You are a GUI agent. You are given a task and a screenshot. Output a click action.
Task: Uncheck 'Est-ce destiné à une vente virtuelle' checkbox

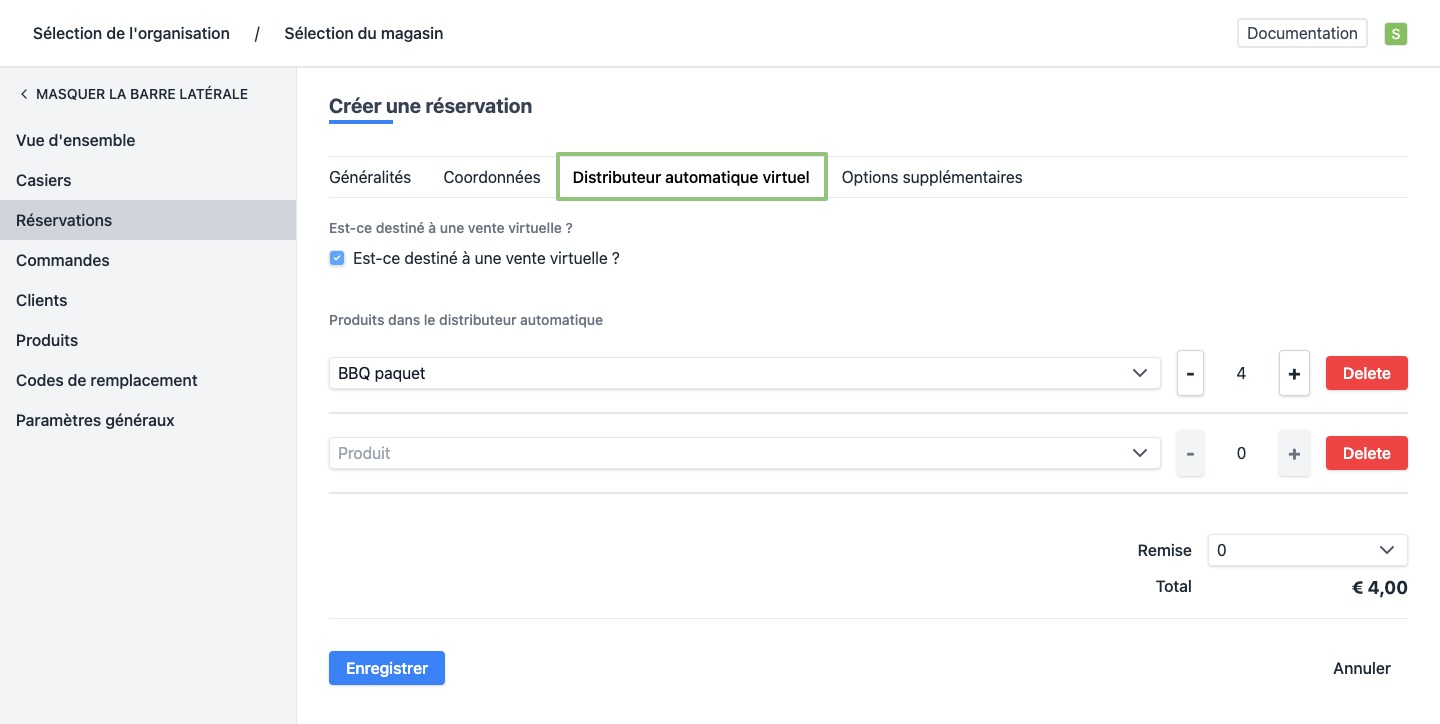coord(337,258)
